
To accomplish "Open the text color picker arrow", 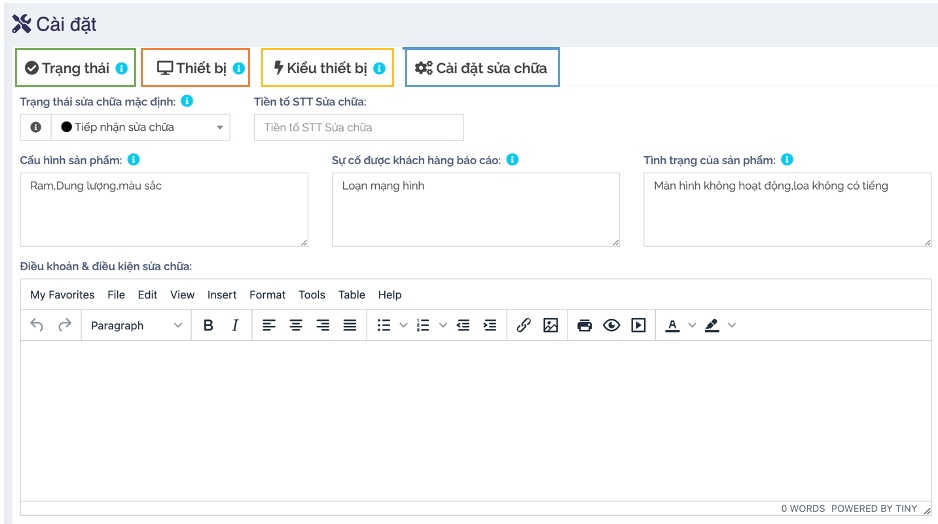I will click(692, 325).
